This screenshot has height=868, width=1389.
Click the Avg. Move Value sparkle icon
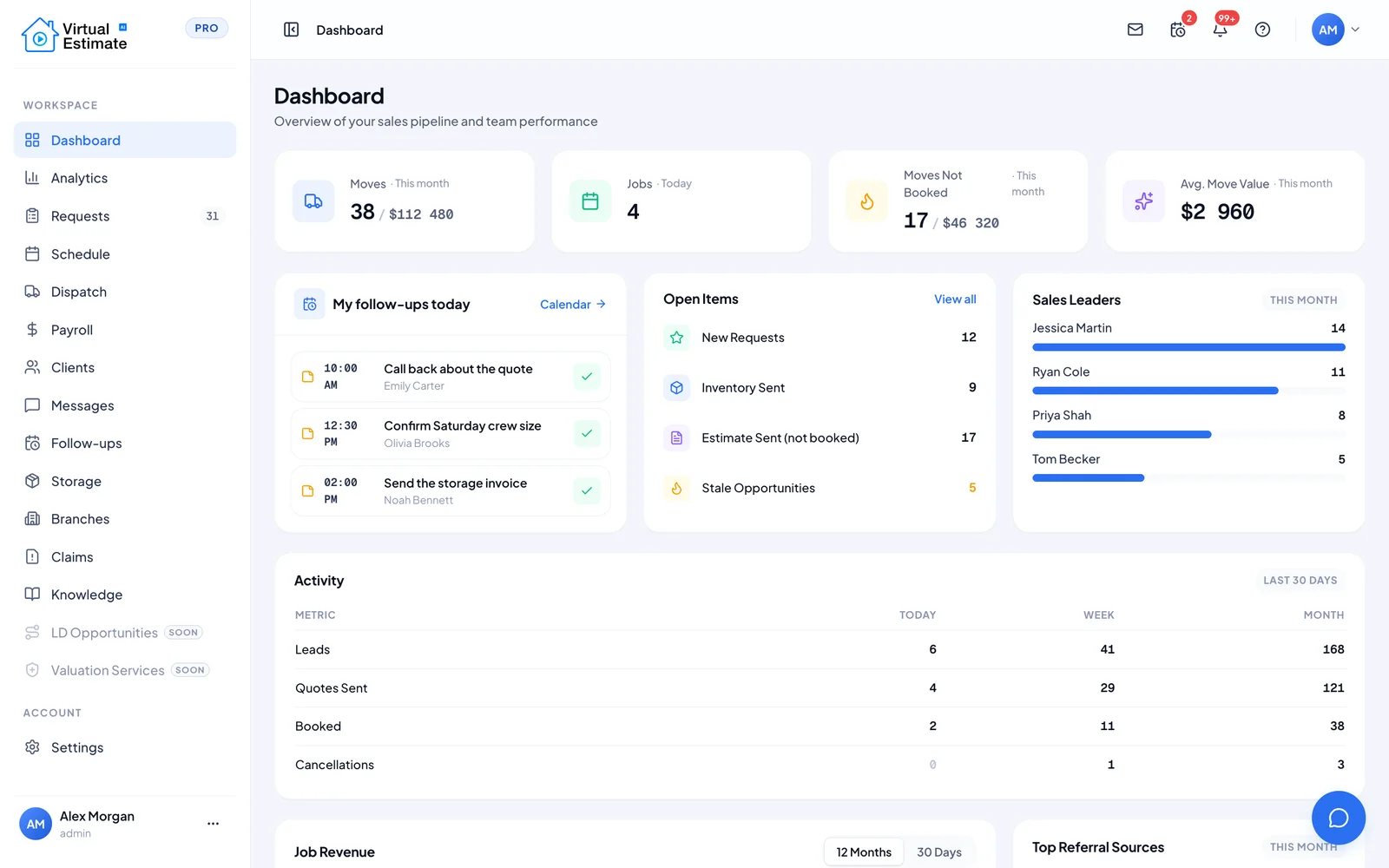pos(1143,201)
